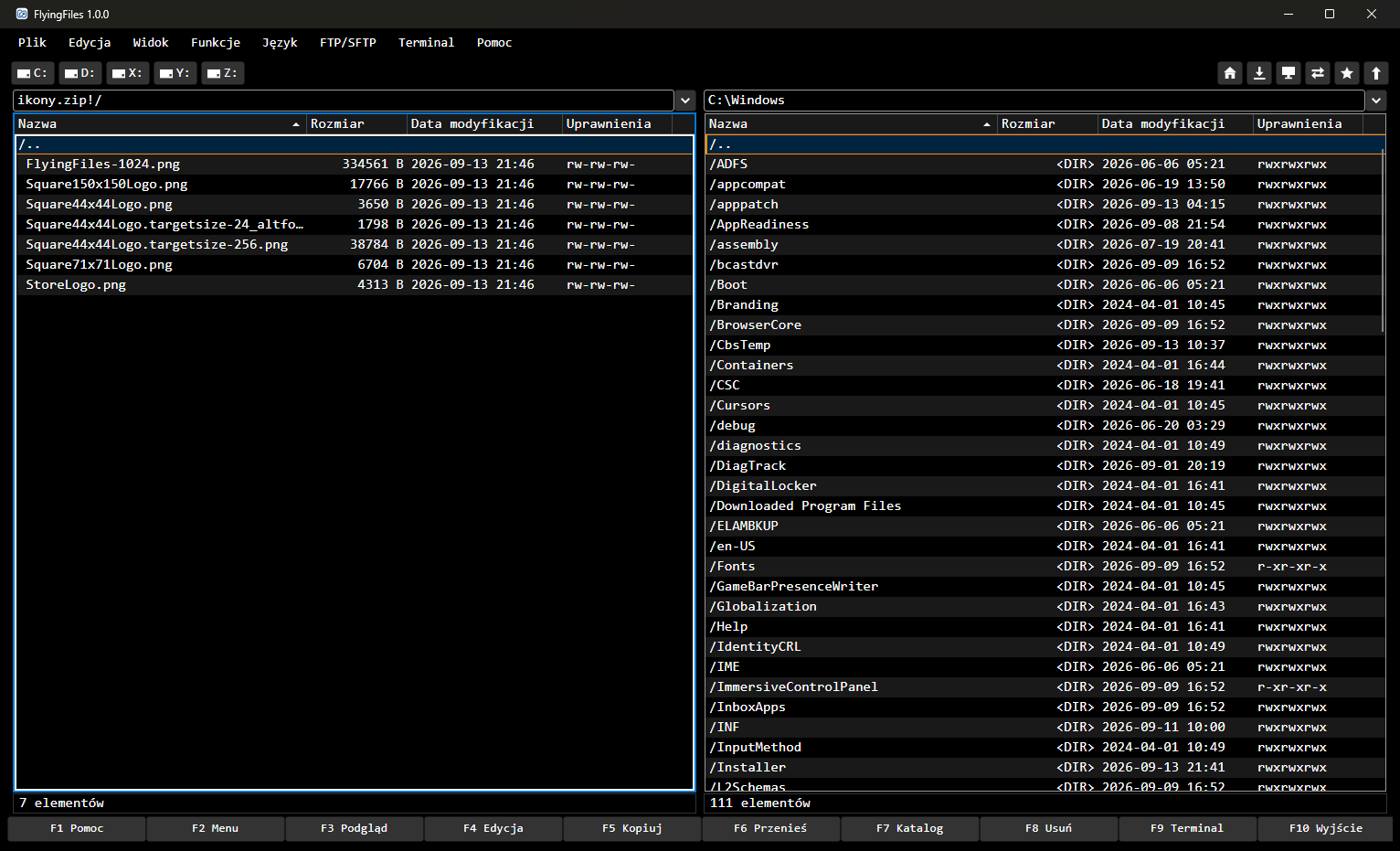
Task: Open the Pomoc menu
Action: click(x=494, y=42)
